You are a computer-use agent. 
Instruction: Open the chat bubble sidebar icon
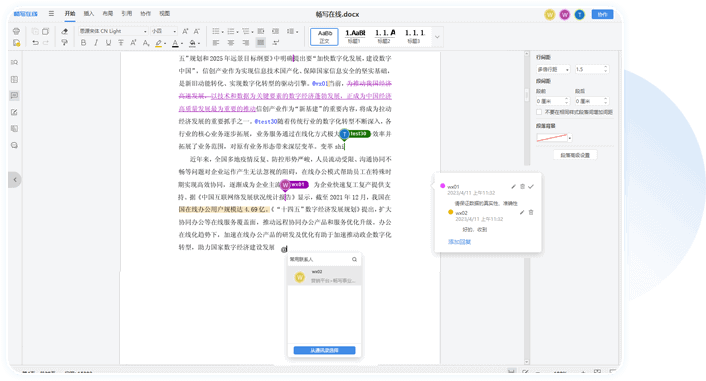[x=14, y=145]
